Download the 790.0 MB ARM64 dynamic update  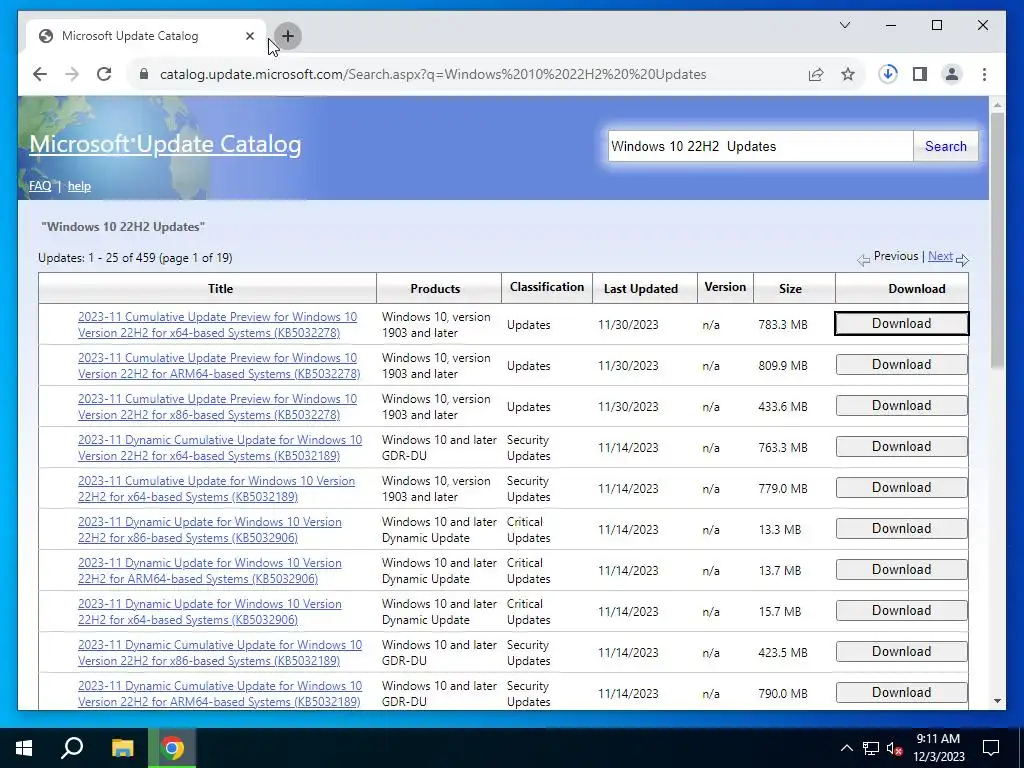(x=901, y=692)
